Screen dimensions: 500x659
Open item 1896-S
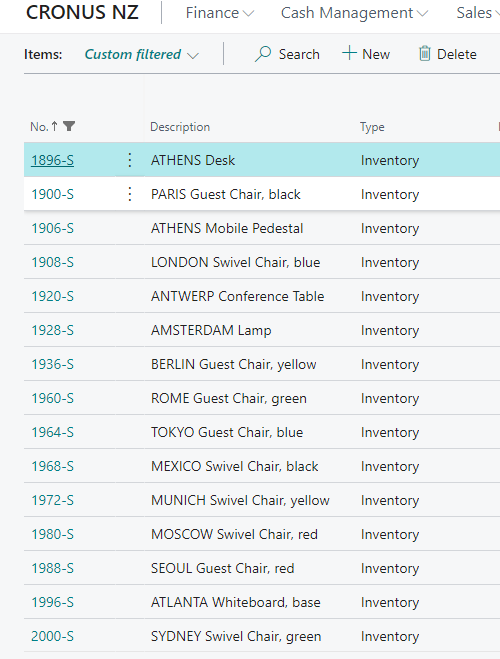click(x=53, y=160)
